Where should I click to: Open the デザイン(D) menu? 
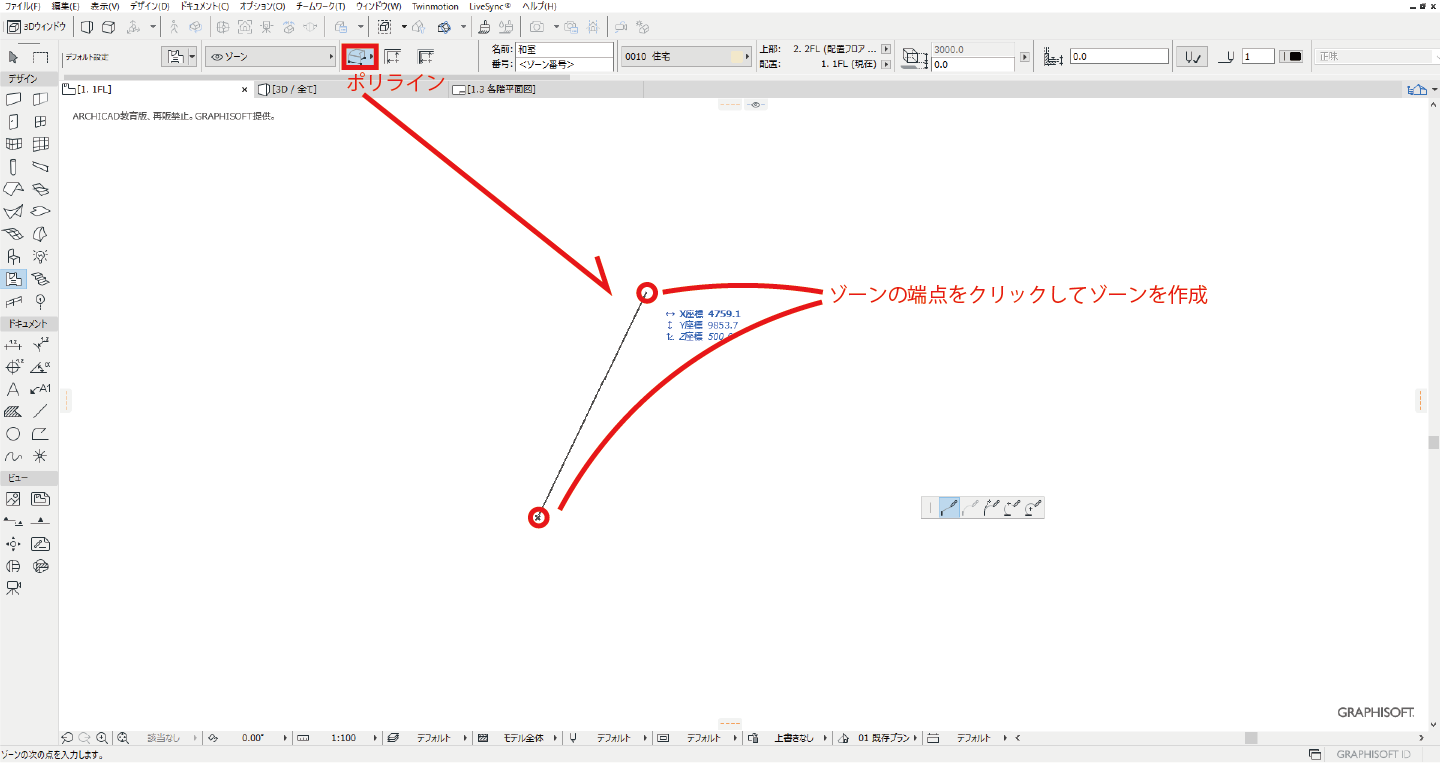pyautogui.click(x=149, y=6)
